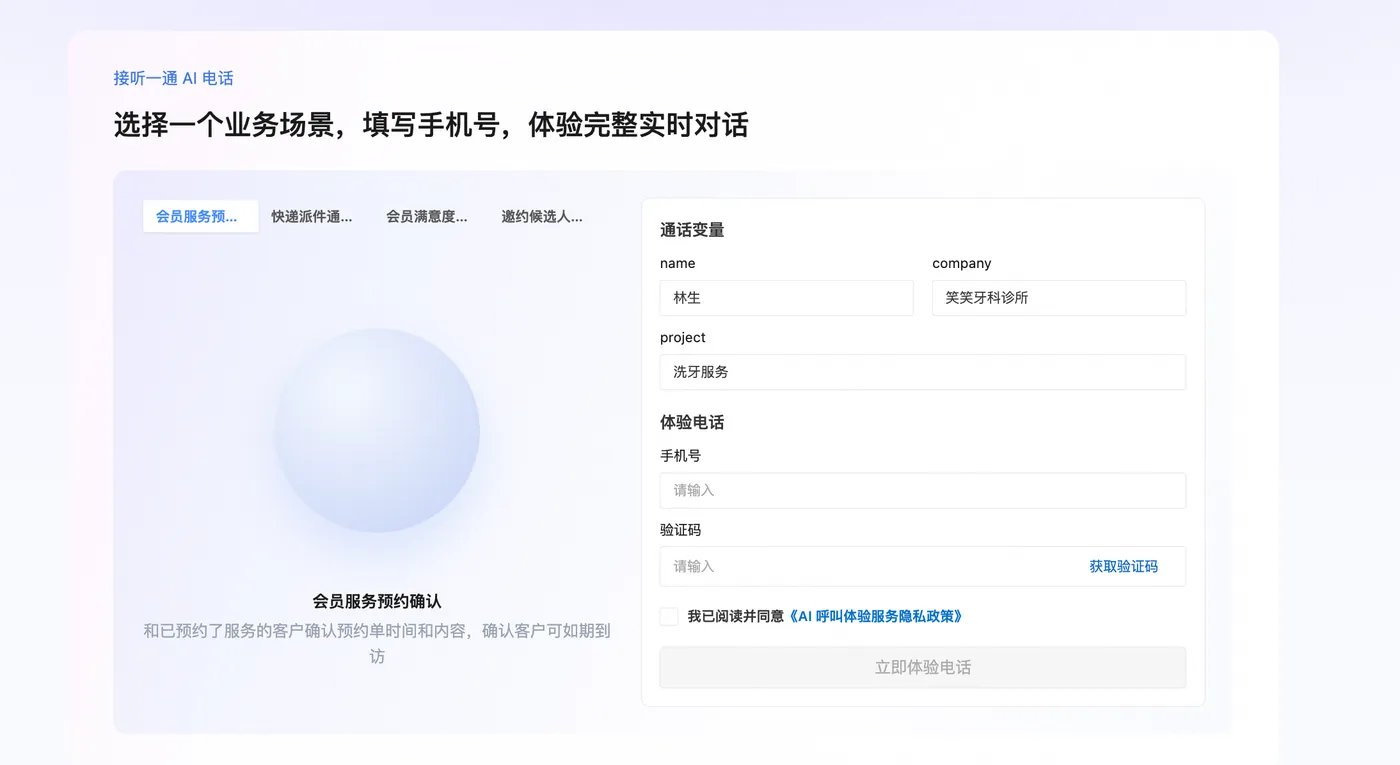The image size is (1400, 765).
Task: Choose the 邀约候选人... tab
Action: pyautogui.click(x=542, y=216)
